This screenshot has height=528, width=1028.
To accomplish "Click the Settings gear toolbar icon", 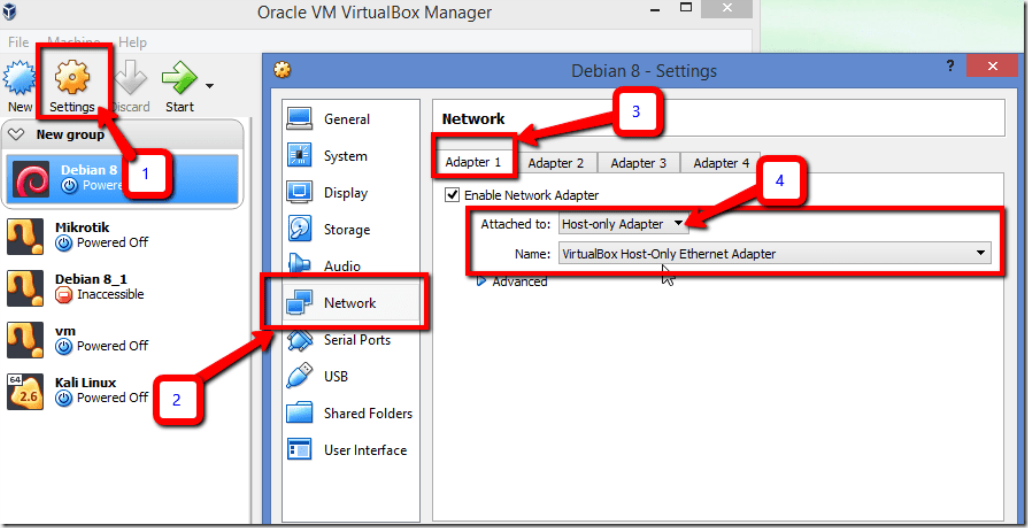I will 72,77.
